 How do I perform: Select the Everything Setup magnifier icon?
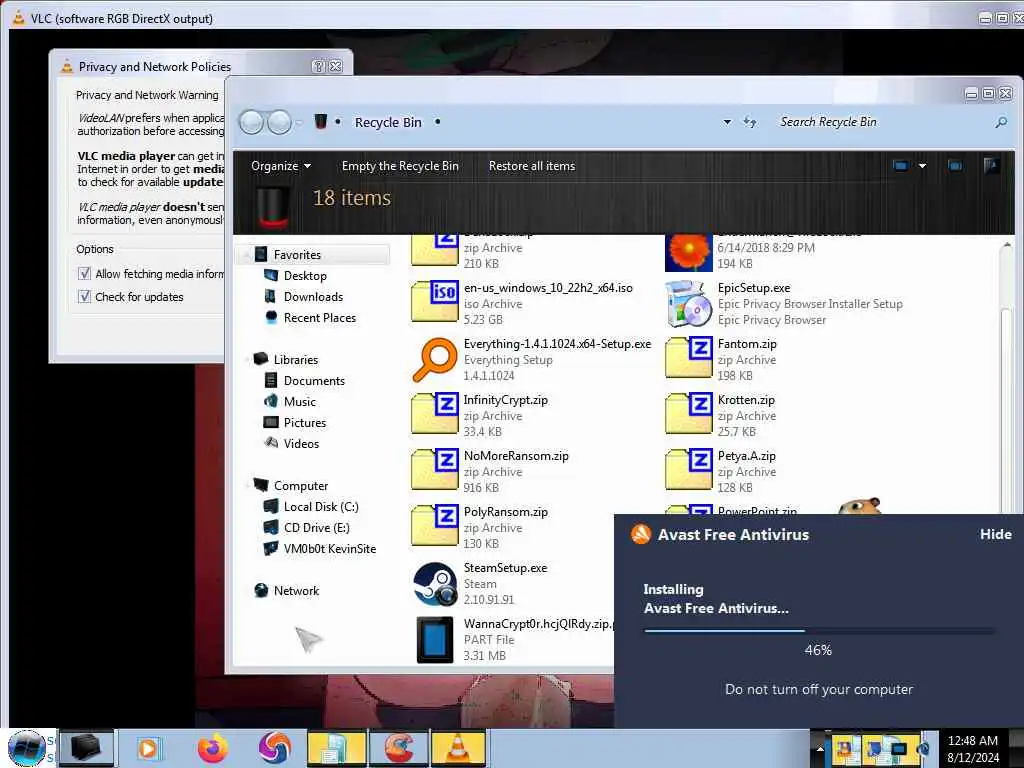(x=435, y=359)
